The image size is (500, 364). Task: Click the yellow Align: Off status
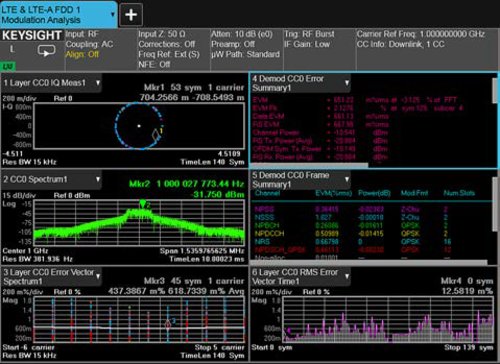tap(82, 54)
